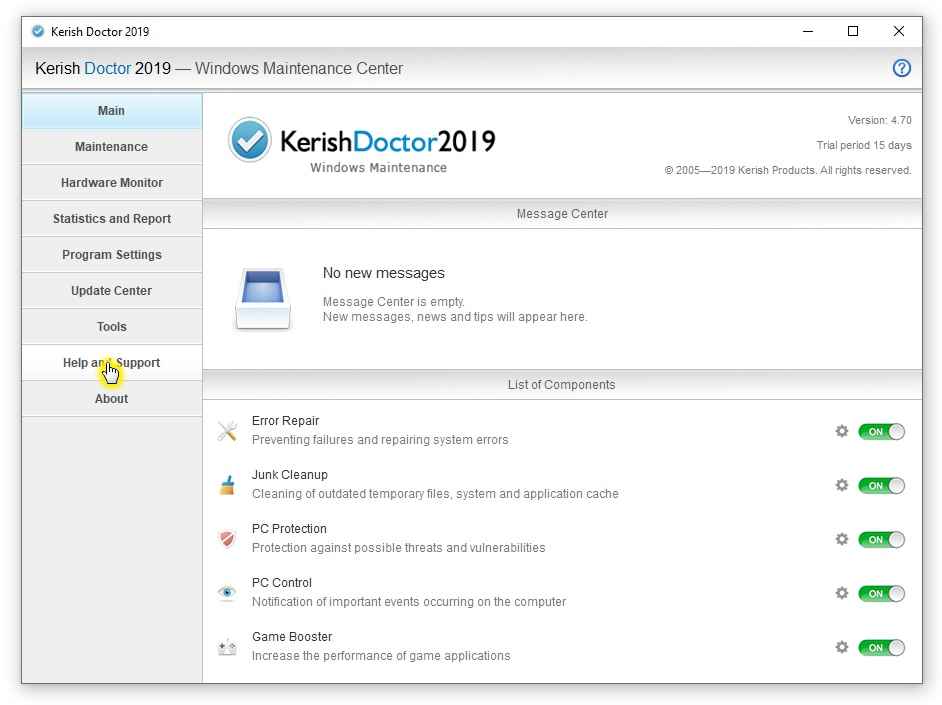This screenshot has width=942, height=705.
Task: Open PC Control settings gear
Action: (842, 593)
